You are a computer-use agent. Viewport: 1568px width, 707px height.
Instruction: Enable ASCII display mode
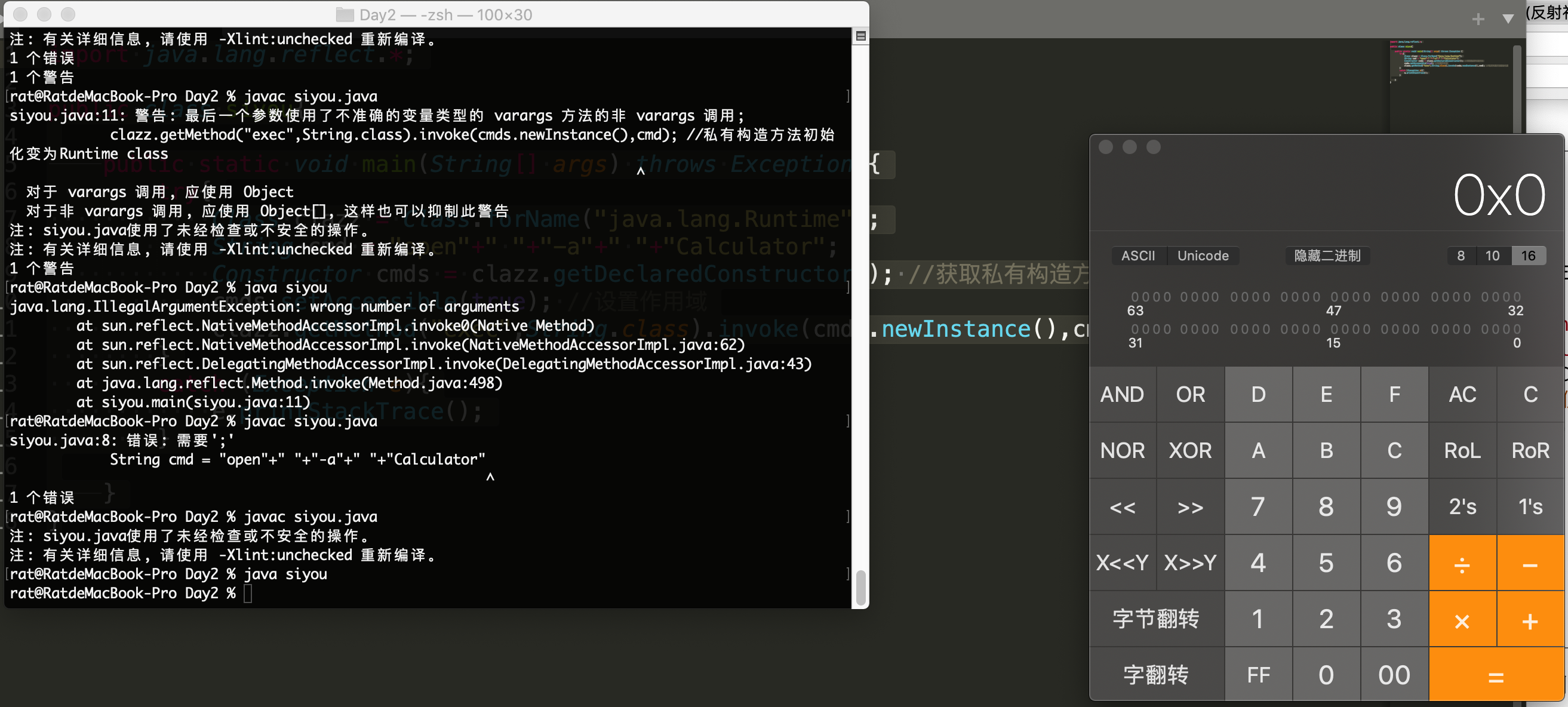click(1137, 256)
